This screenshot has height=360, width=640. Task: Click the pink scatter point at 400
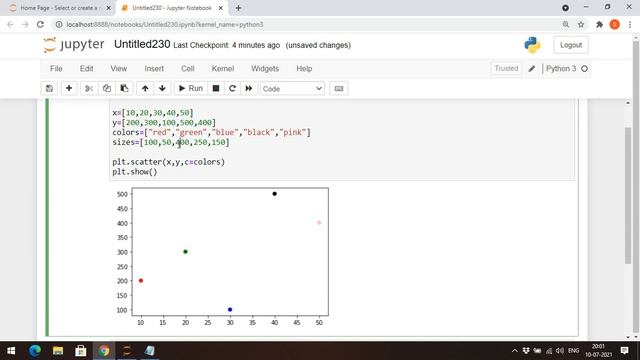pos(319,223)
